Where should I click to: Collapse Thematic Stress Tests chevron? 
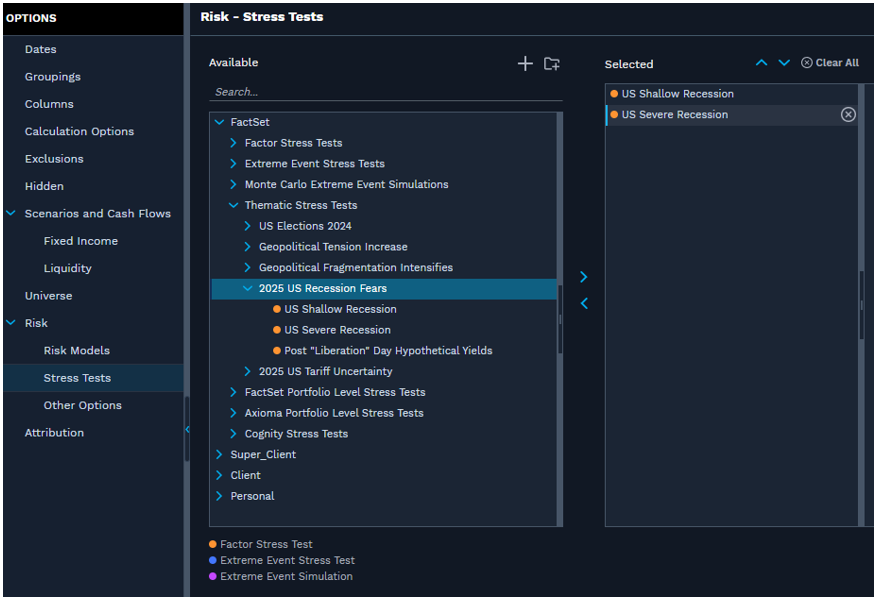tap(234, 205)
